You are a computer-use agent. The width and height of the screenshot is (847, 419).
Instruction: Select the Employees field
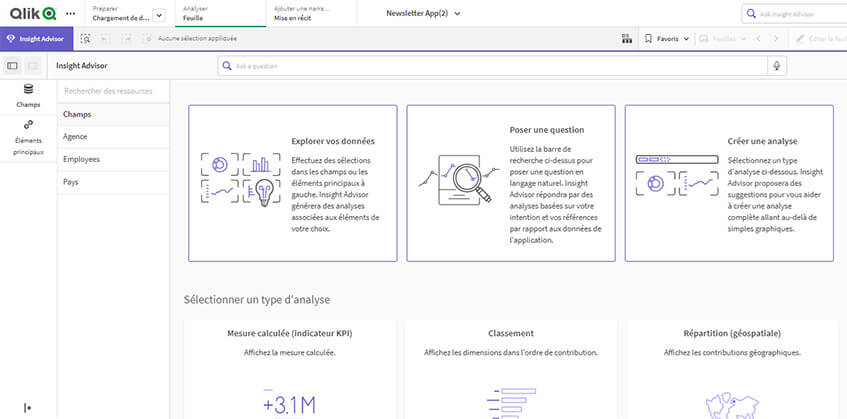pyautogui.click(x=113, y=160)
